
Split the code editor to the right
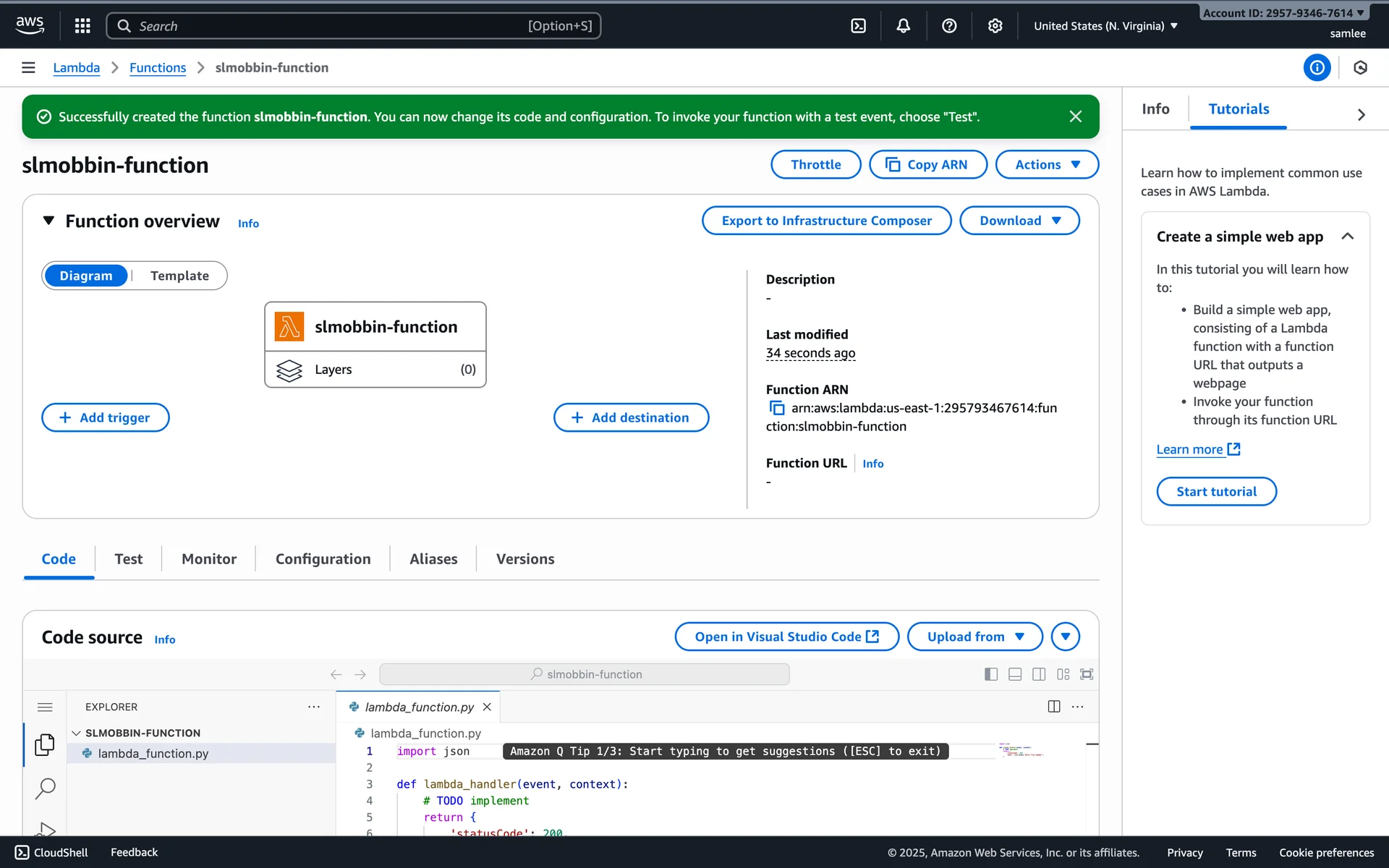1054,707
